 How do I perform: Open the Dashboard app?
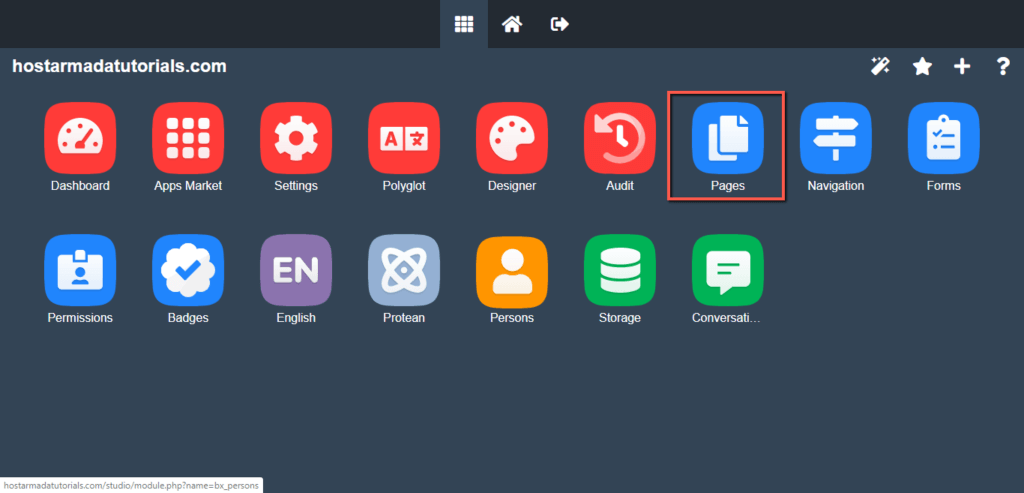point(80,138)
